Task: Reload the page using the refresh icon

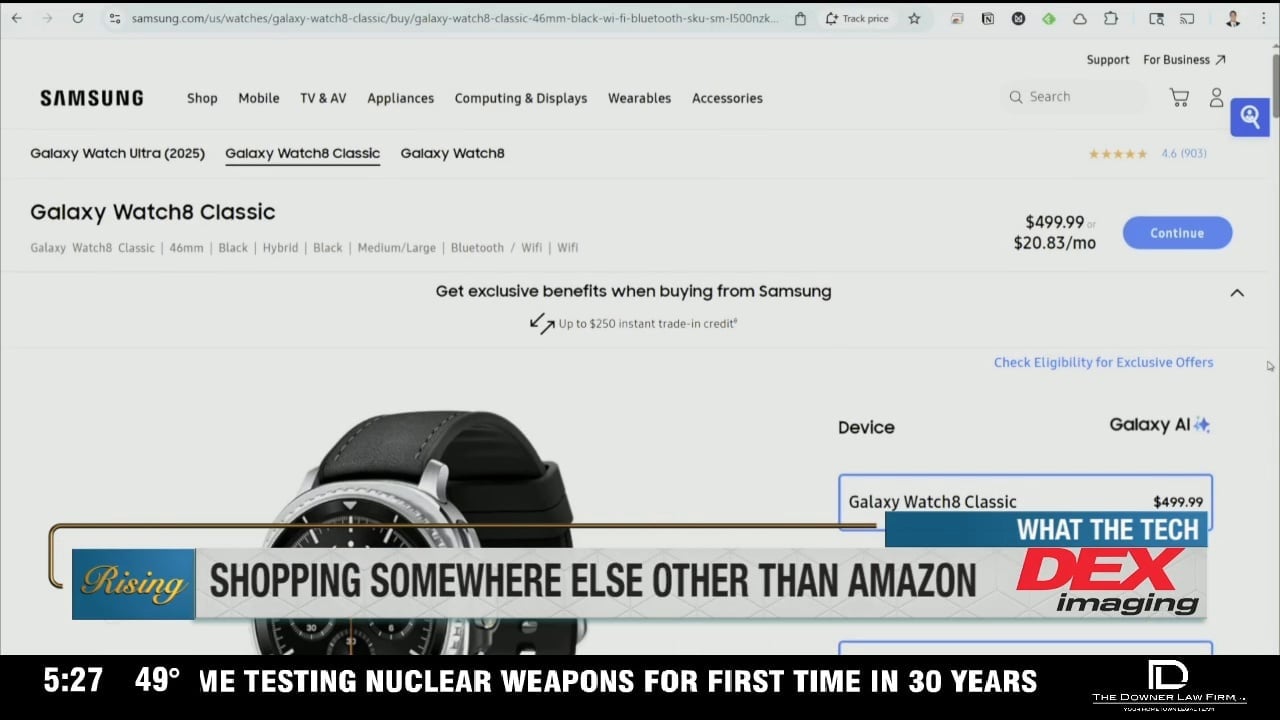Action: tap(78, 18)
